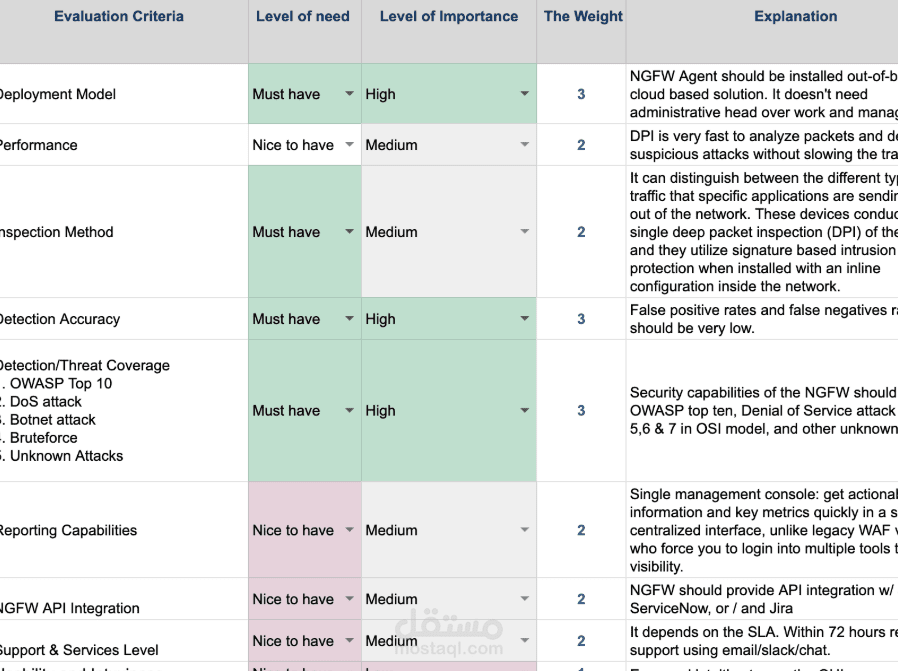This screenshot has width=898, height=671.
Task: Open Level of Importance dropdown for Support & Services
Action: tap(525, 641)
